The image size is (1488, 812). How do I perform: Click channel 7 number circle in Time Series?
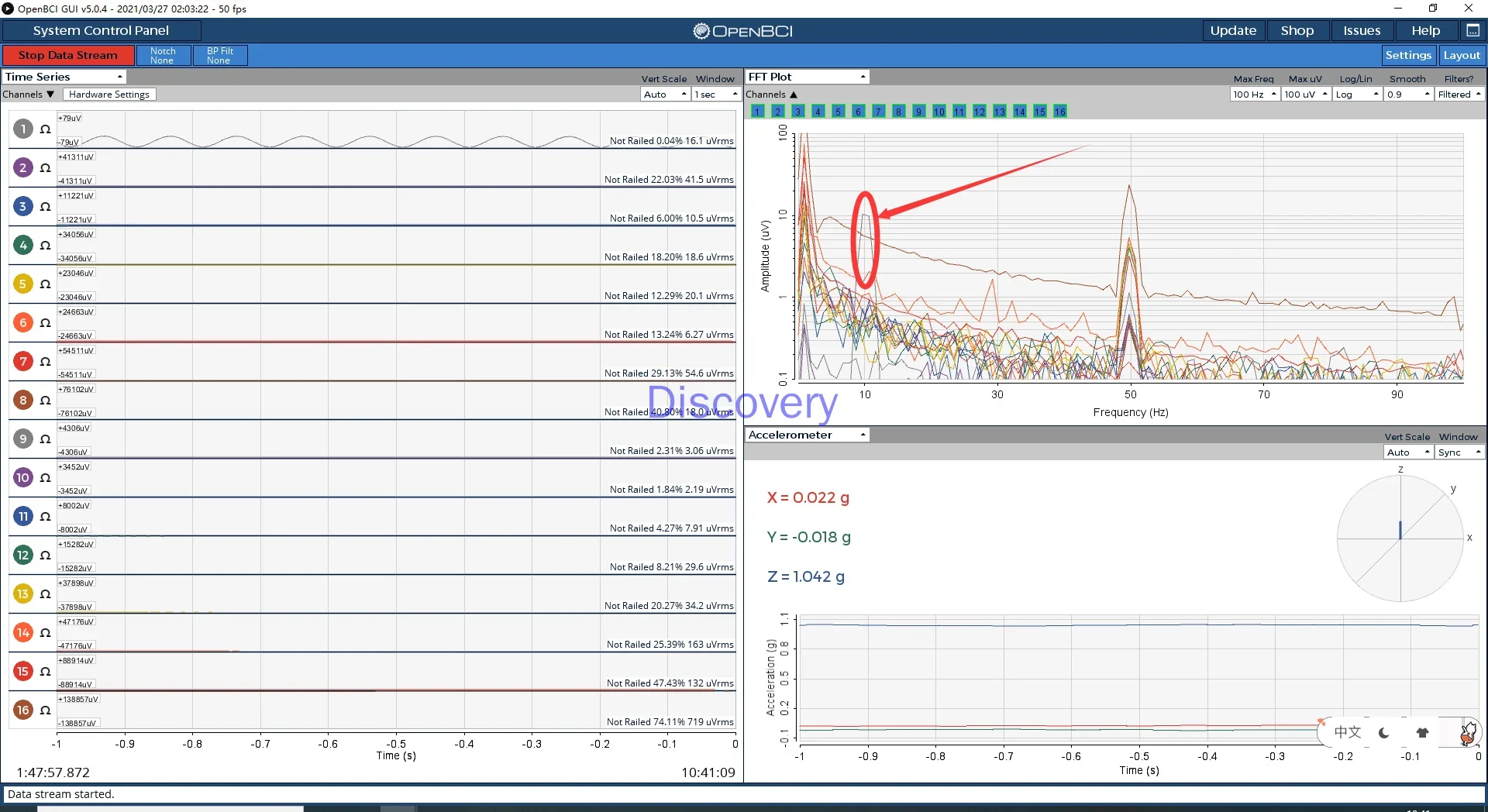coord(23,361)
